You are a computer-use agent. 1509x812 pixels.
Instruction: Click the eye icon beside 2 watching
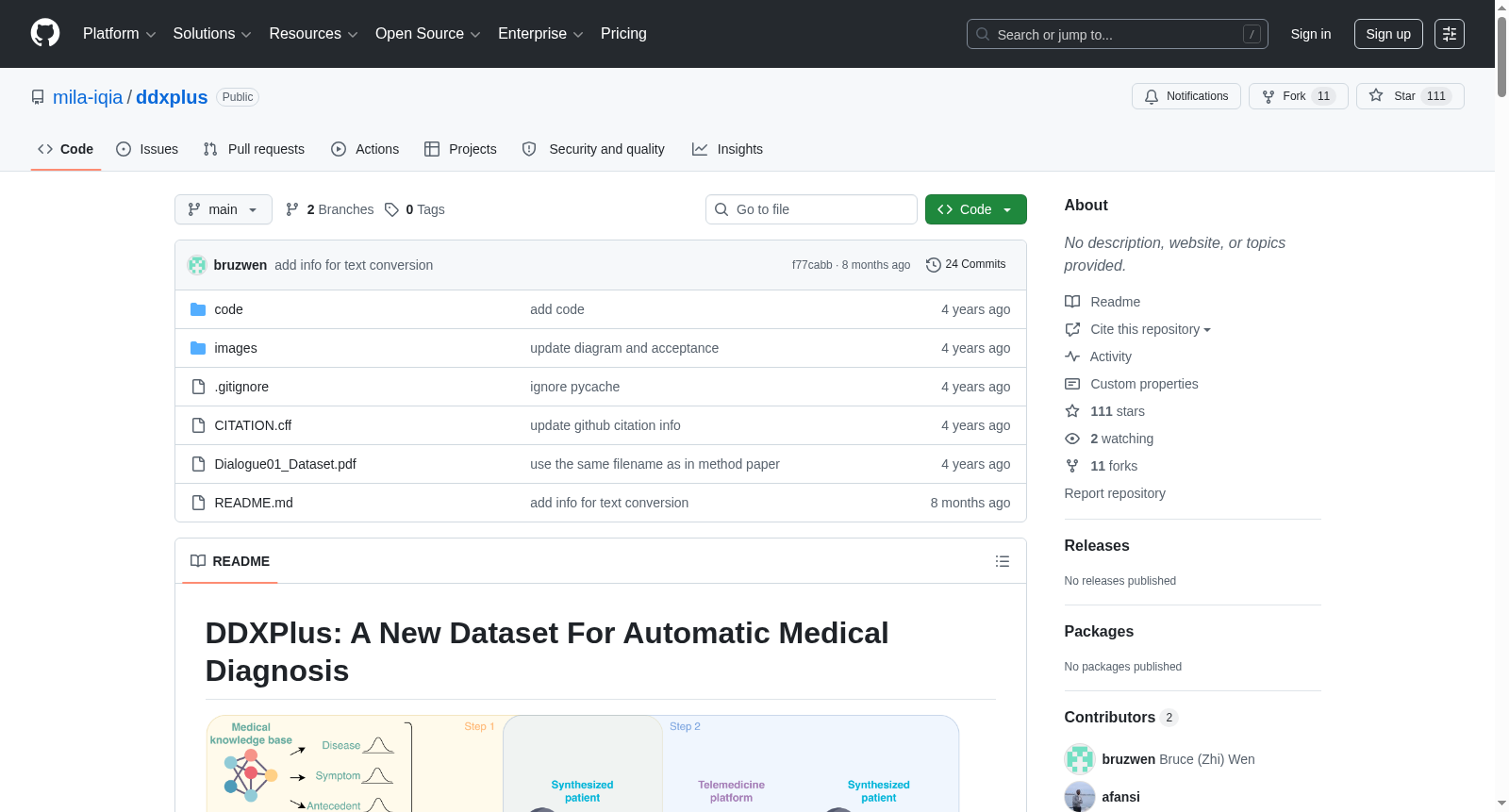click(x=1072, y=439)
